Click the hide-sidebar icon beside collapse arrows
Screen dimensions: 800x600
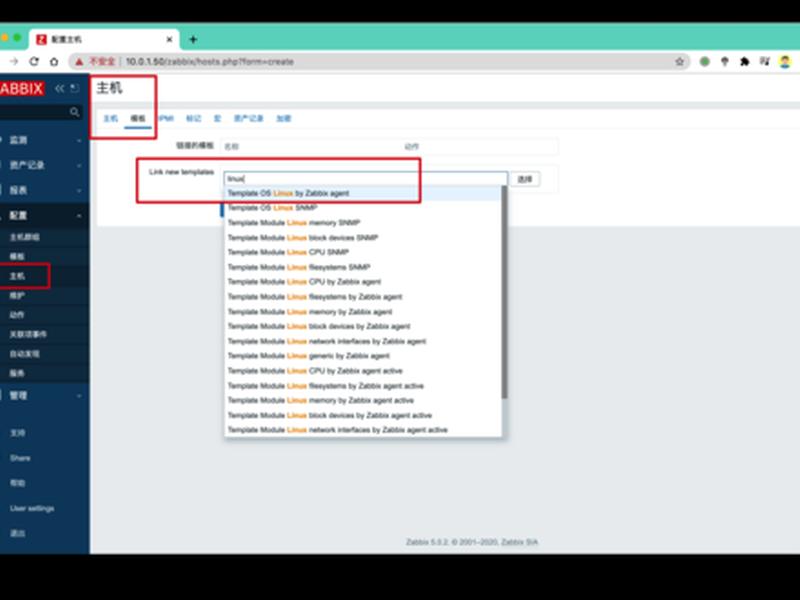point(74,88)
